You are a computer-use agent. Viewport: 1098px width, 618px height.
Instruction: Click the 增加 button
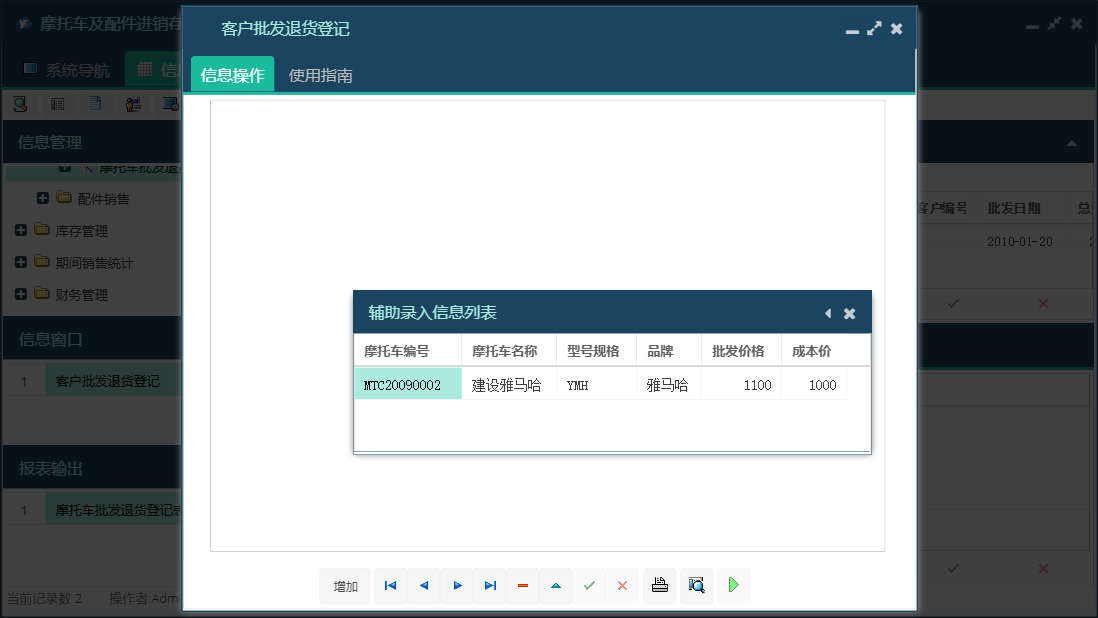tap(345, 586)
